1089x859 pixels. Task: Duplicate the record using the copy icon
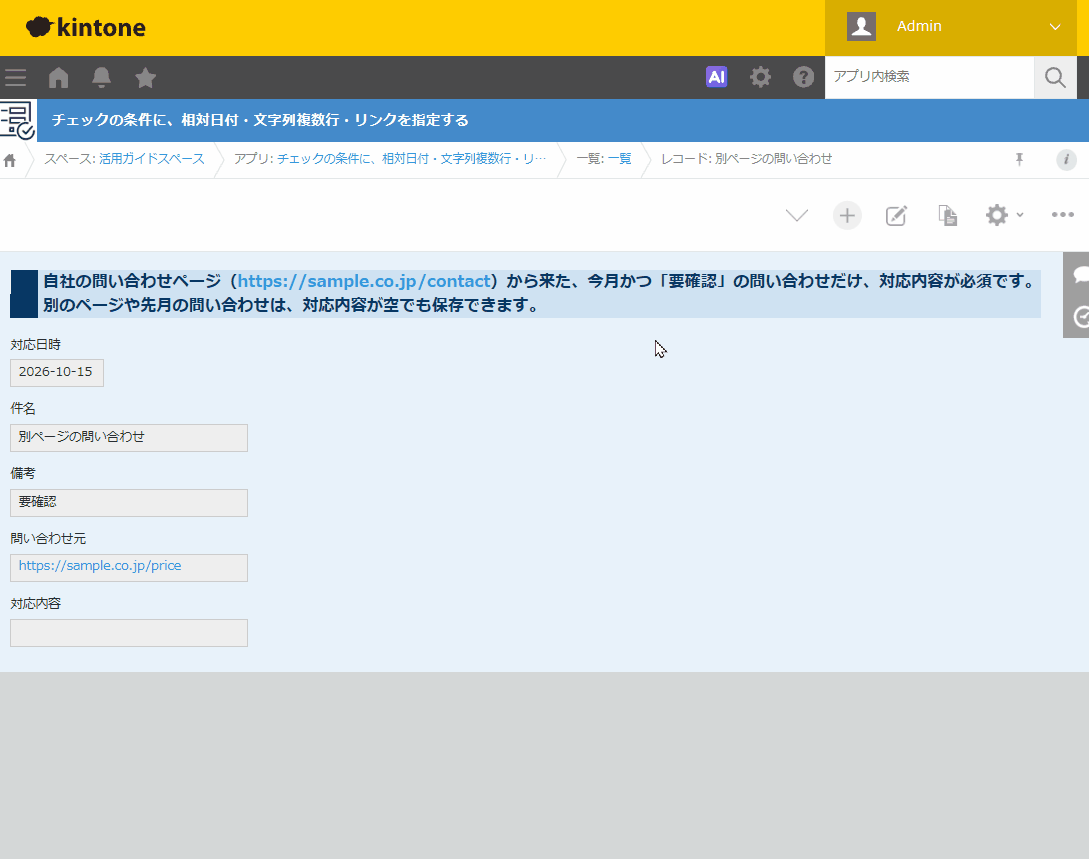[x=947, y=215]
